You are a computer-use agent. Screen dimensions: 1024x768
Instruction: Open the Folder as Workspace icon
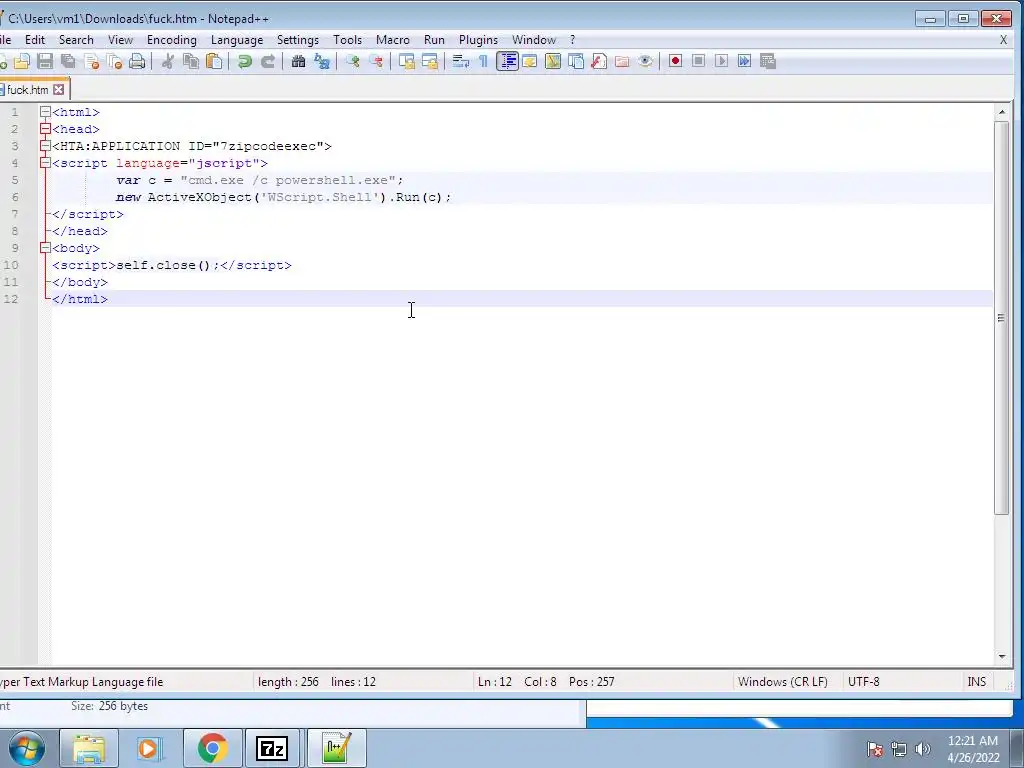tap(622, 61)
